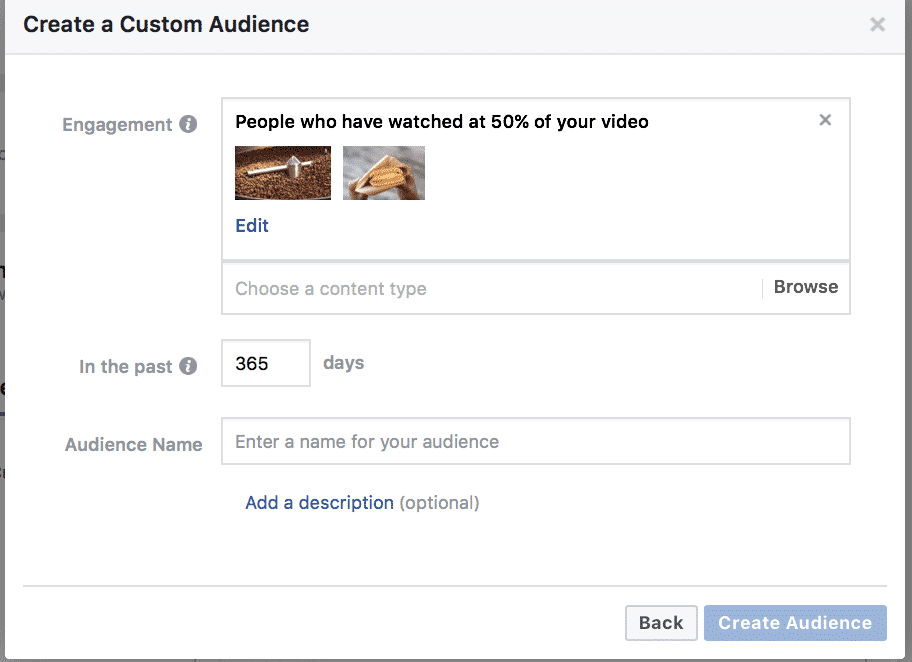This screenshot has height=662, width=912.
Task: Click the Create Audience button
Action: coord(795,623)
